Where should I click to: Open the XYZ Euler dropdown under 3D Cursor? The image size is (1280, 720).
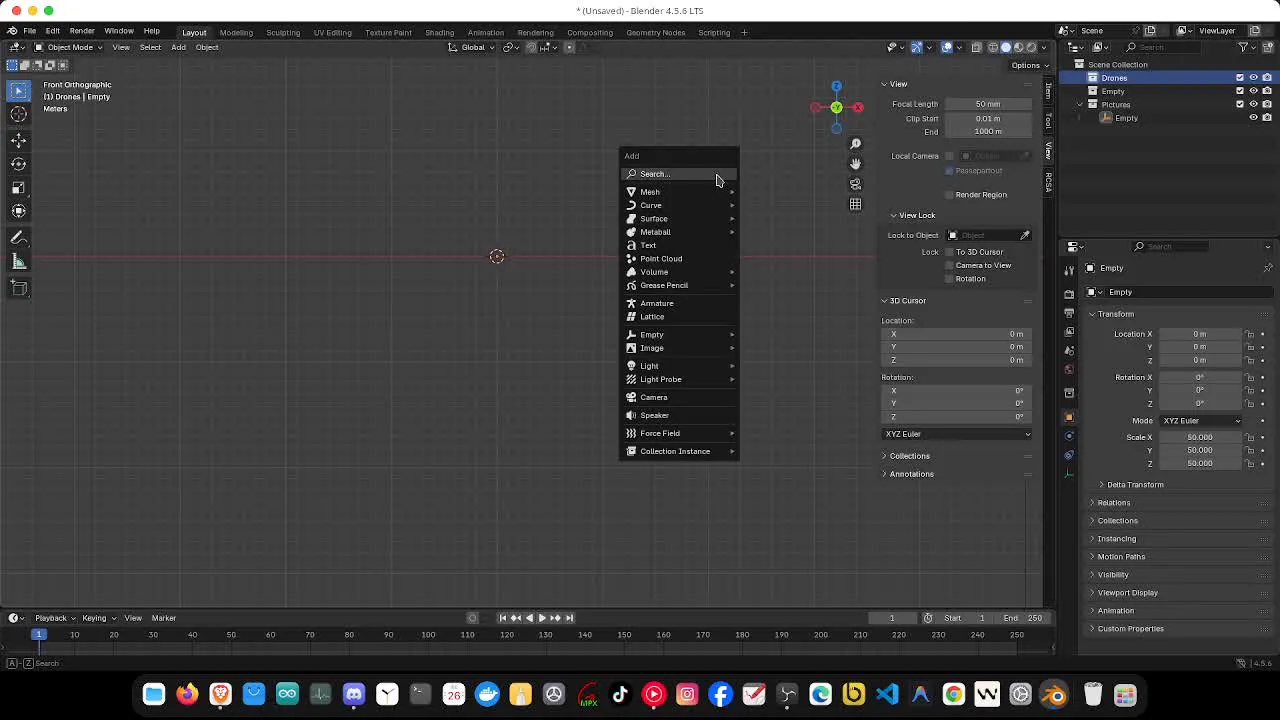click(957, 434)
